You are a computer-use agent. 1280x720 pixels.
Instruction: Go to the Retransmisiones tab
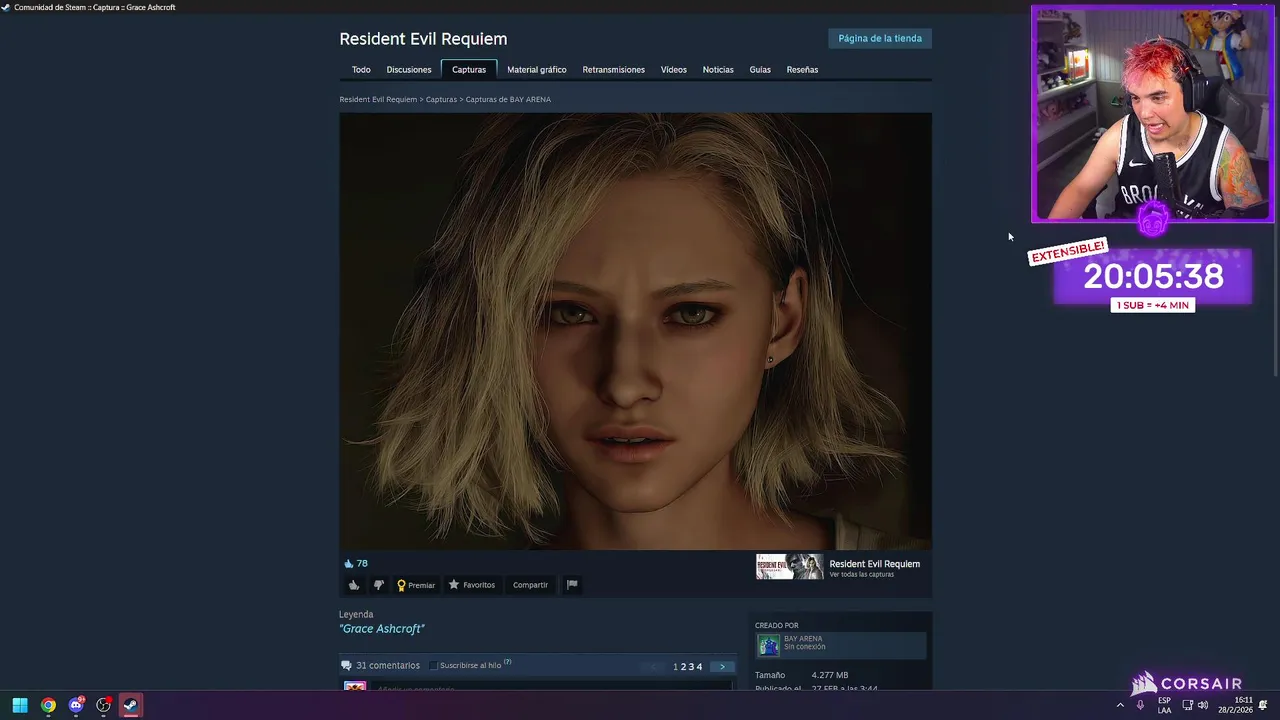tap(614, 70)
